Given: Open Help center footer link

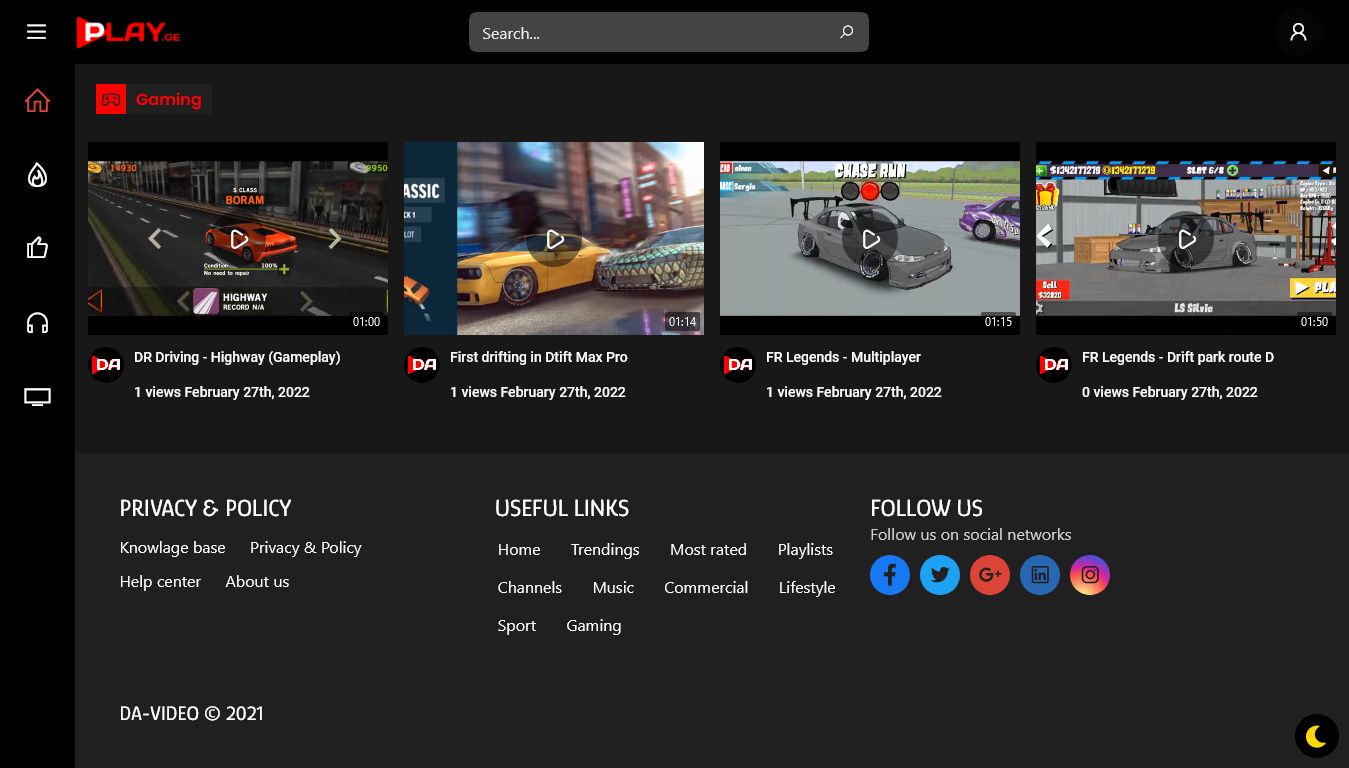Looking at the screenshot, I should click(160, 581).
